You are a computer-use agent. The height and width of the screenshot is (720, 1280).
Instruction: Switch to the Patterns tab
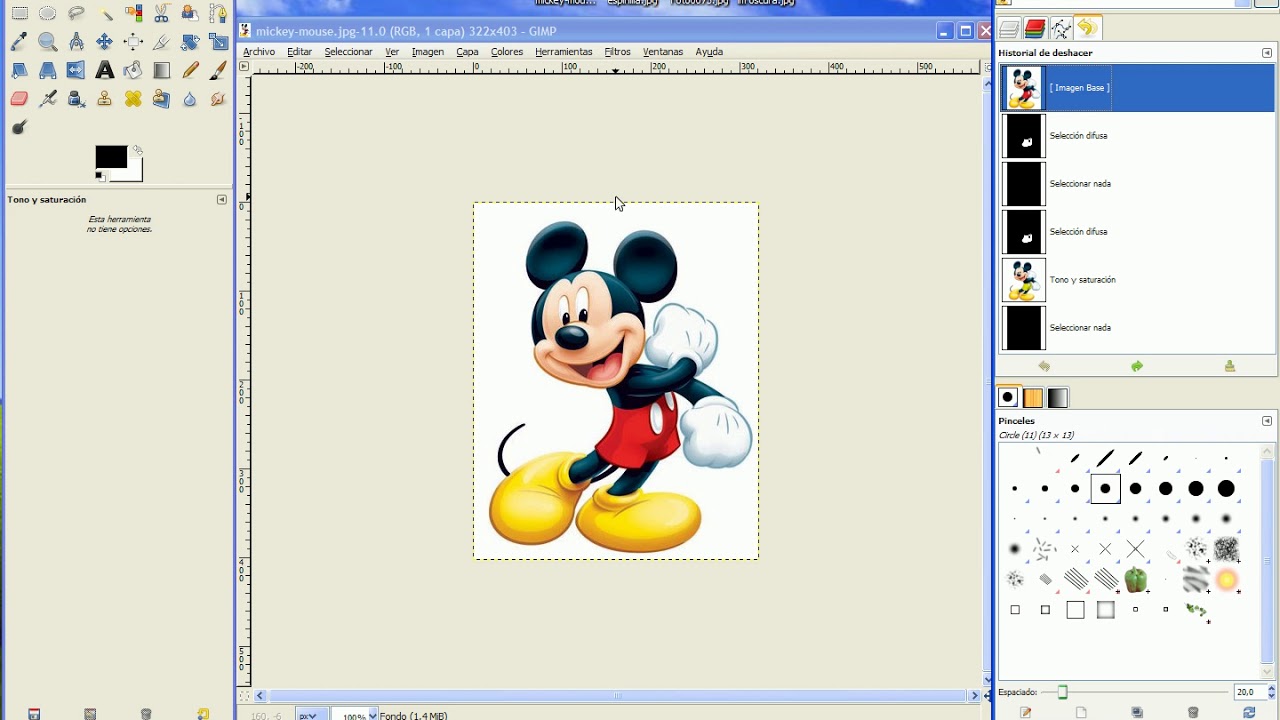1033,398
